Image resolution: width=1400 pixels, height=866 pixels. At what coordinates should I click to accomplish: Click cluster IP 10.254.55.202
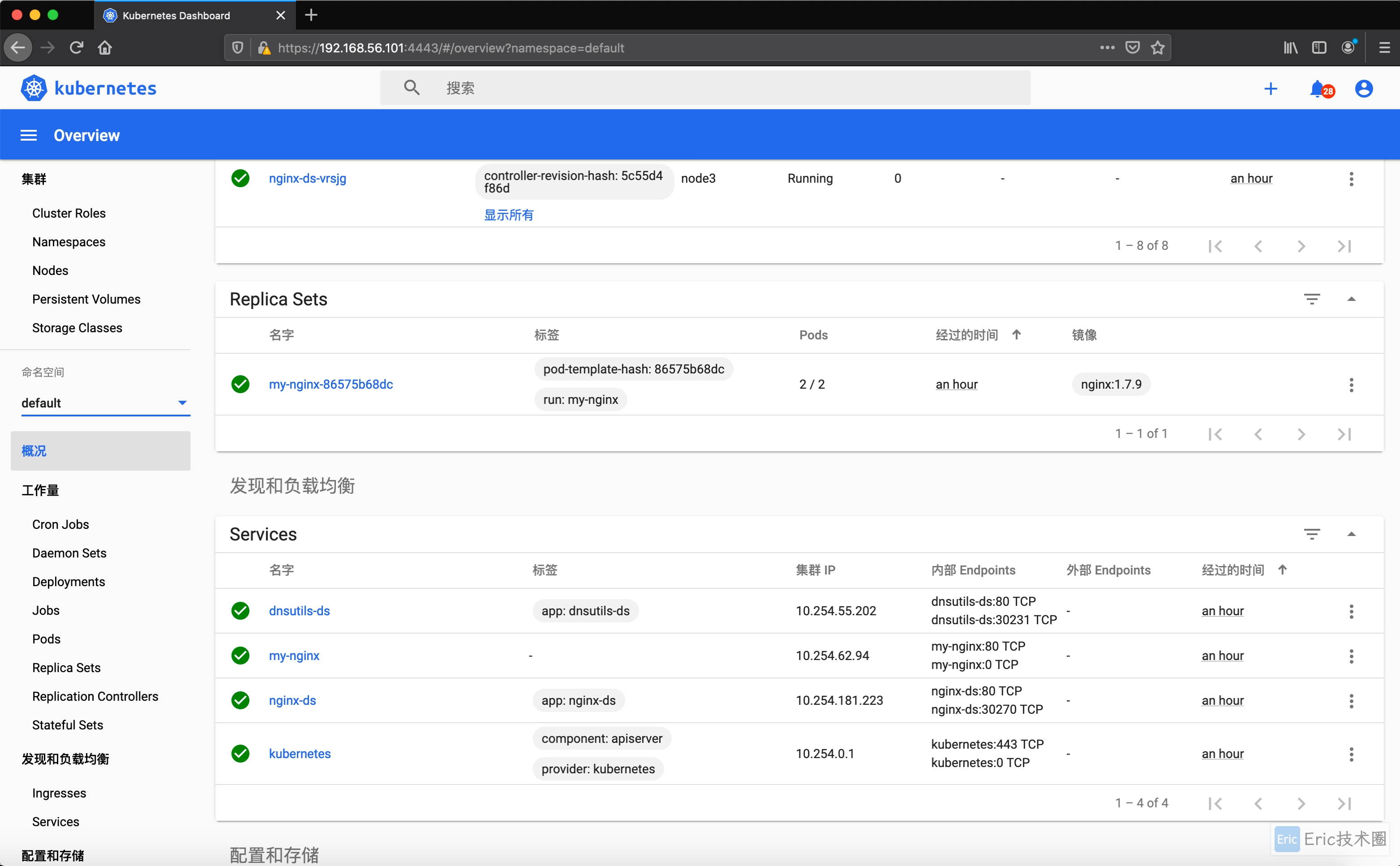(x=836, y=611)
